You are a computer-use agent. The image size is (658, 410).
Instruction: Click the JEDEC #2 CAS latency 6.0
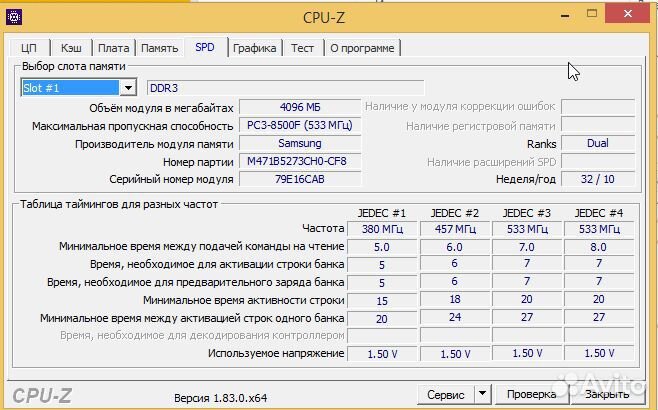[455, 247]
